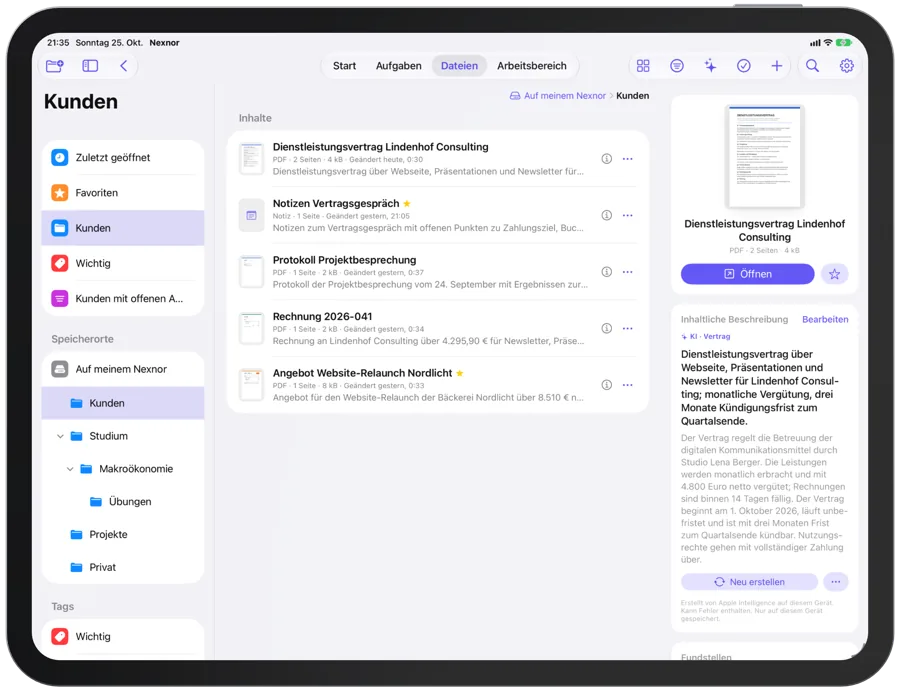Viewport: 900px width, 691px height.
Task: Open more options for Dienstleistungsvertrag row
Action: pos(627,159)
